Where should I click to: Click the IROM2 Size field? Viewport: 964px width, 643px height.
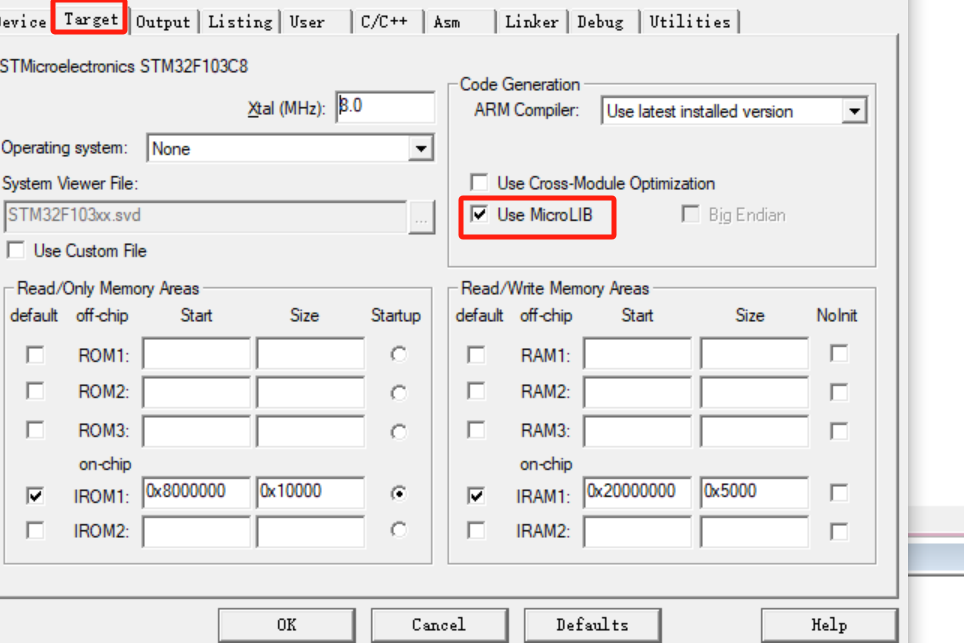point(311,531)
